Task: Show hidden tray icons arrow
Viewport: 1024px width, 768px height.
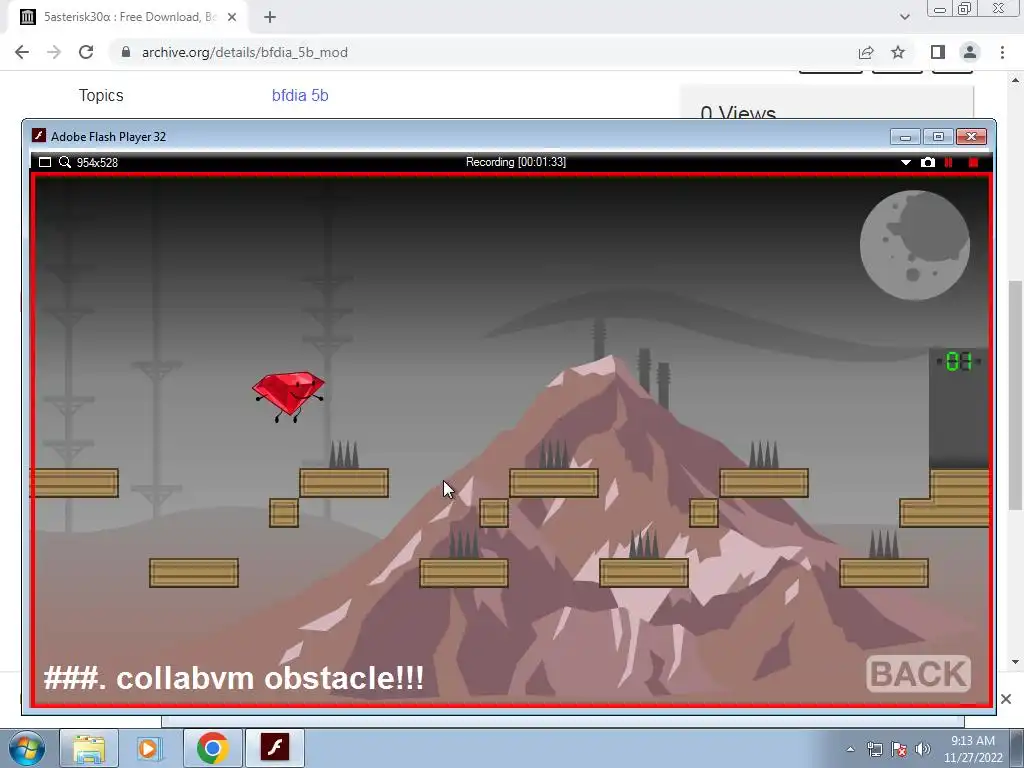Action: coord(850,749)
